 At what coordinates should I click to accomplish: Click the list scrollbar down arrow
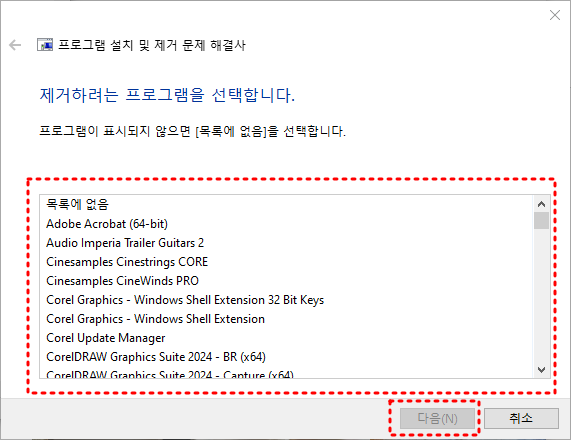(x=541, y=370)
